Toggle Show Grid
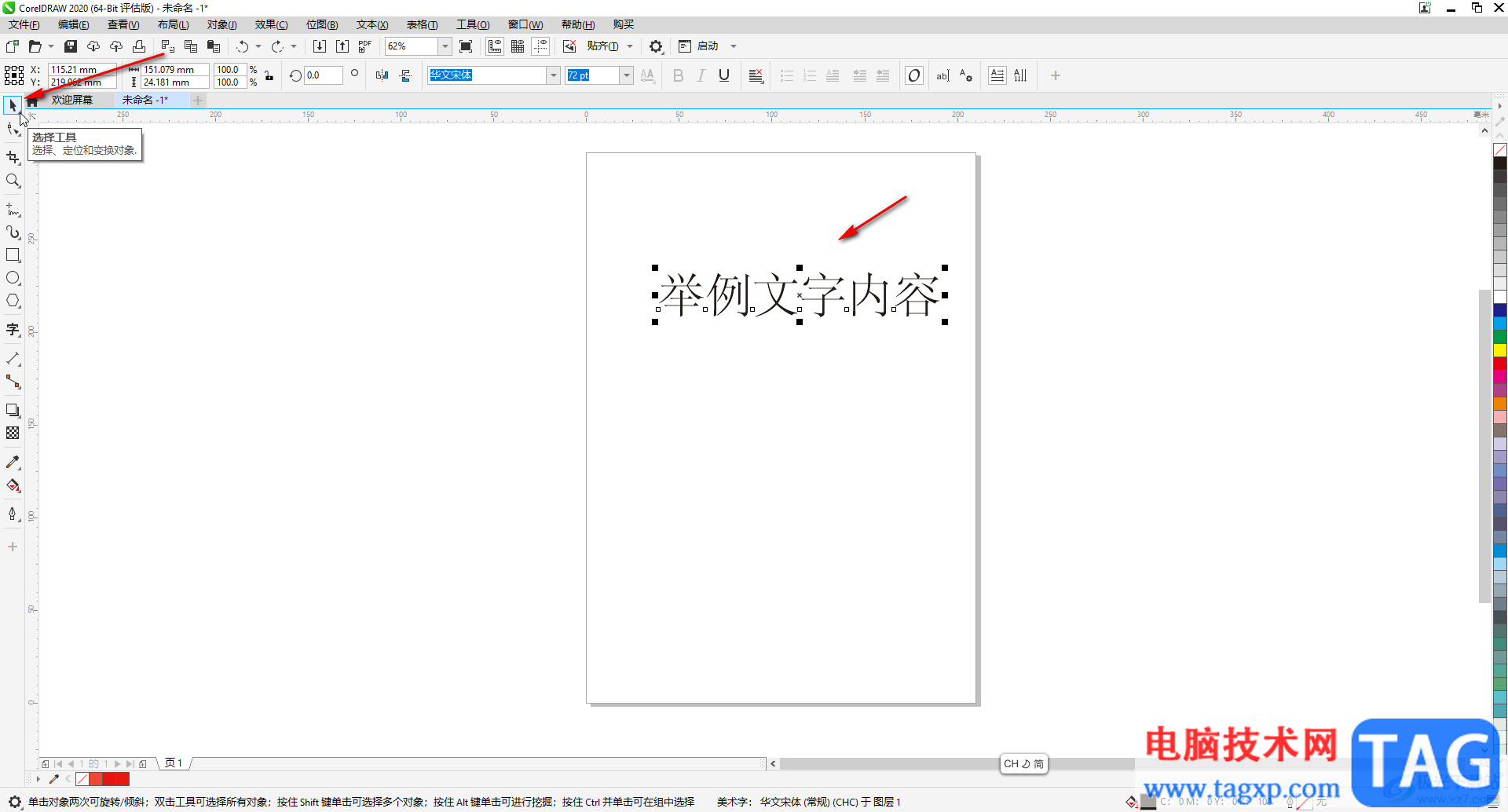Image resolution: width=1508 pixels, height=812 pixels. 518,46
